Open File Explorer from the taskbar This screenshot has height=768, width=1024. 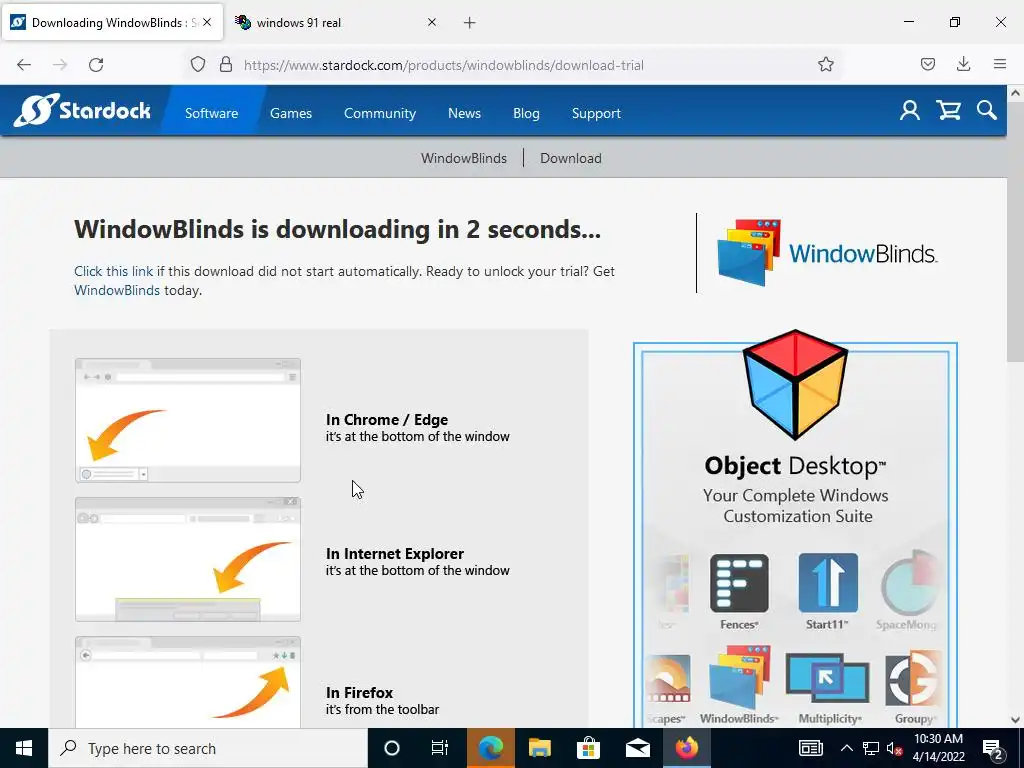[x=539, y=748]
